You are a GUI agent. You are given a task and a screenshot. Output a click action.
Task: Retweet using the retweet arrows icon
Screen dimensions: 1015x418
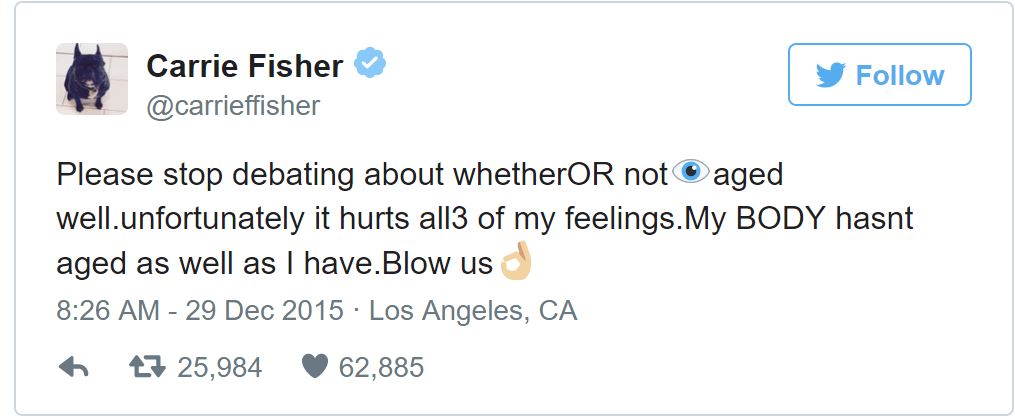149,368
